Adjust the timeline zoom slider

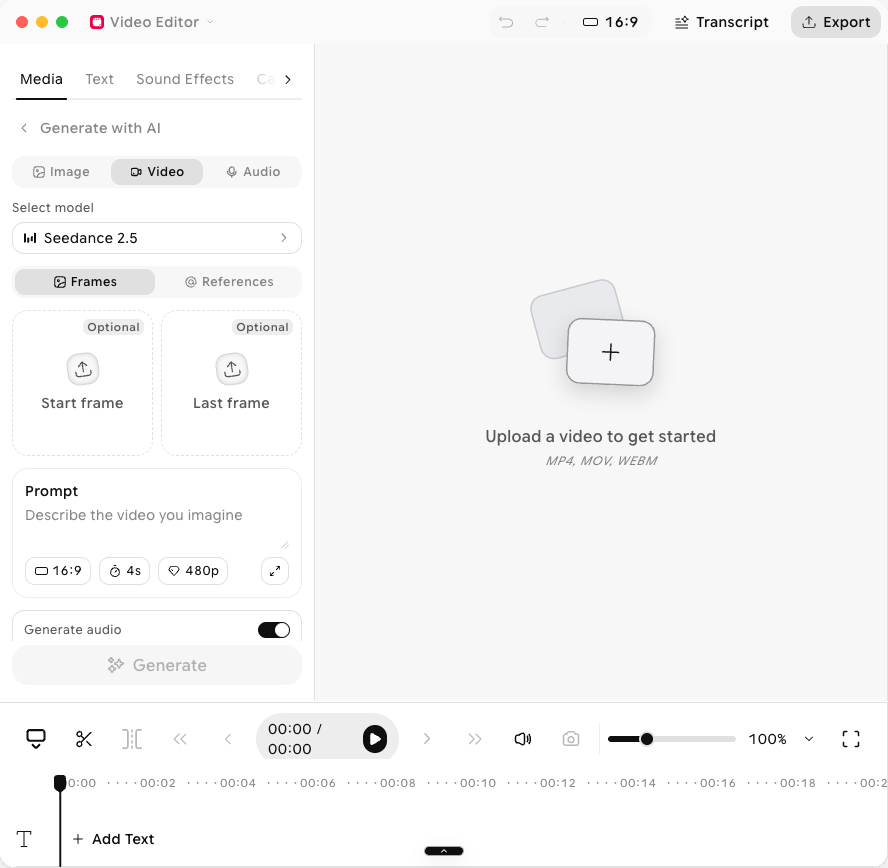click(x=672, y=739)
